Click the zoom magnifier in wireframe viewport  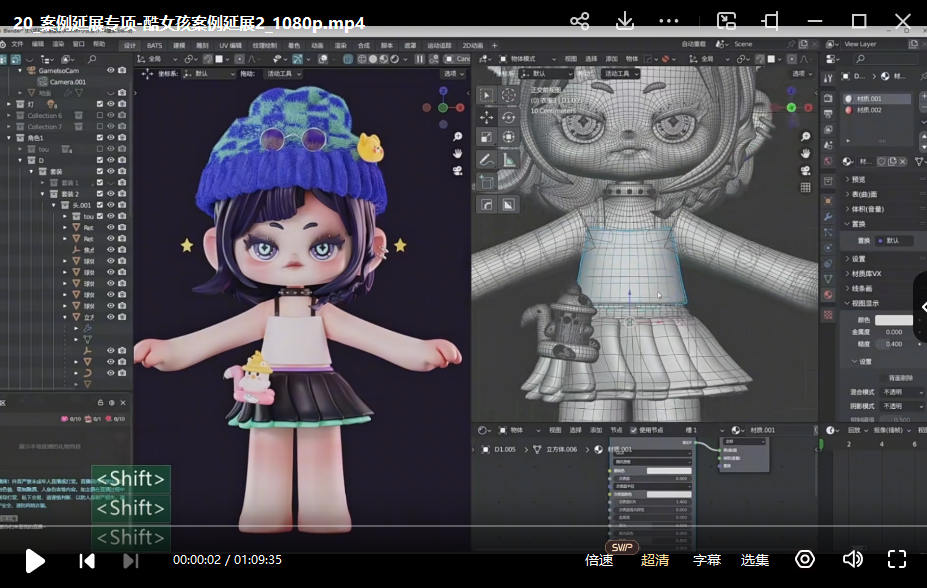point(805,137)
